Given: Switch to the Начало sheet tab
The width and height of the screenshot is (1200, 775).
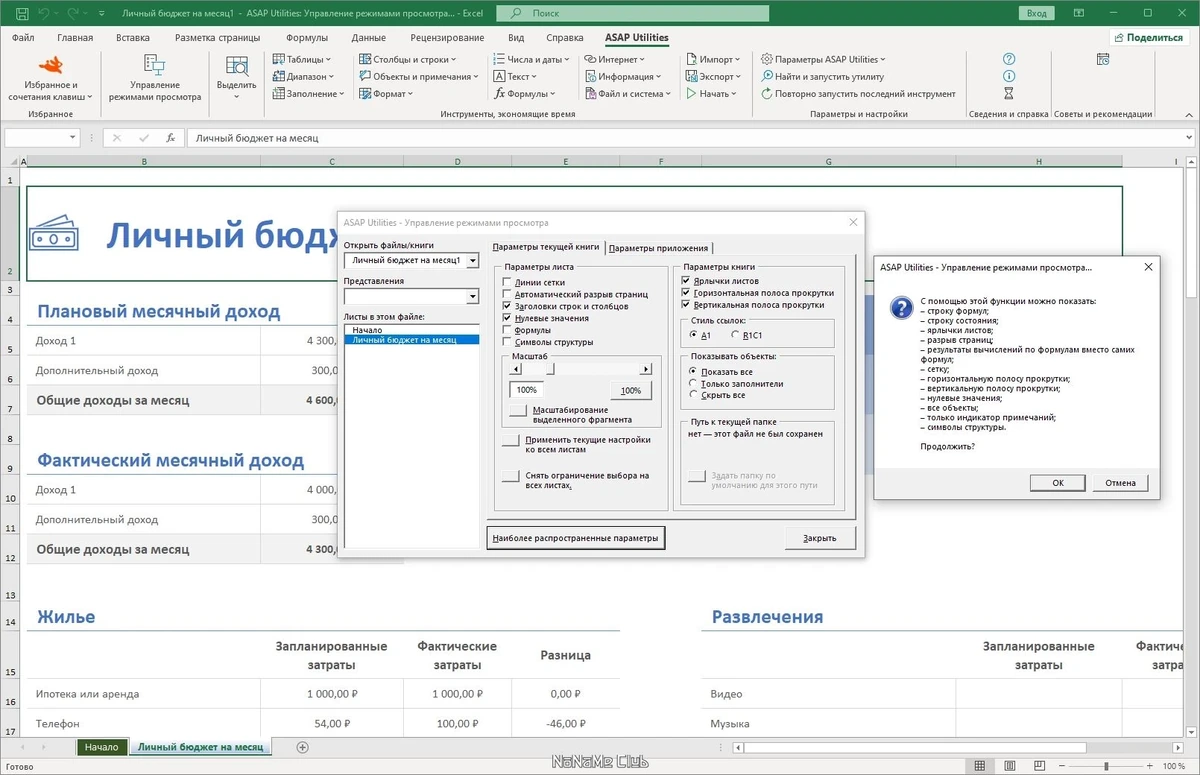Looking at the screenshot, I should 102,747.
